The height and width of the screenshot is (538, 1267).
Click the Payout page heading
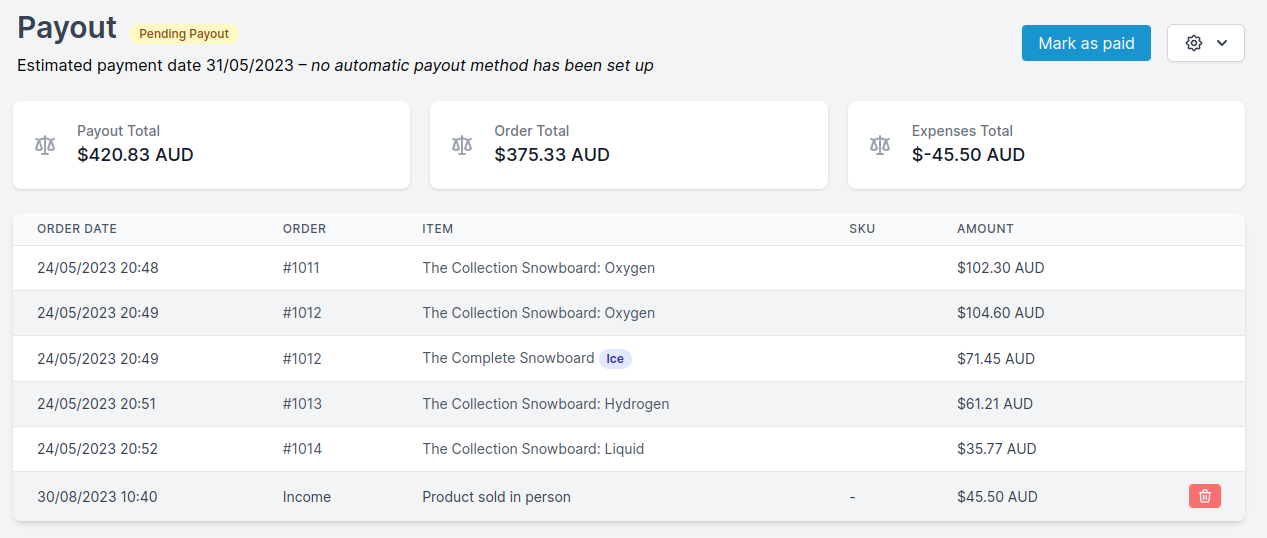pyautogui.click(x=67, y=28)
